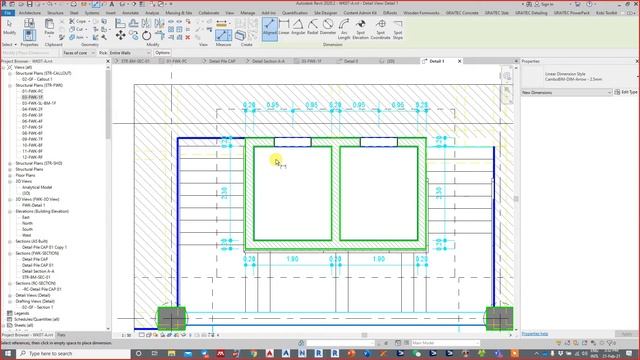Click the Modify arrow tool
This screenshot has width=640, height=360.
coord(9,27)
